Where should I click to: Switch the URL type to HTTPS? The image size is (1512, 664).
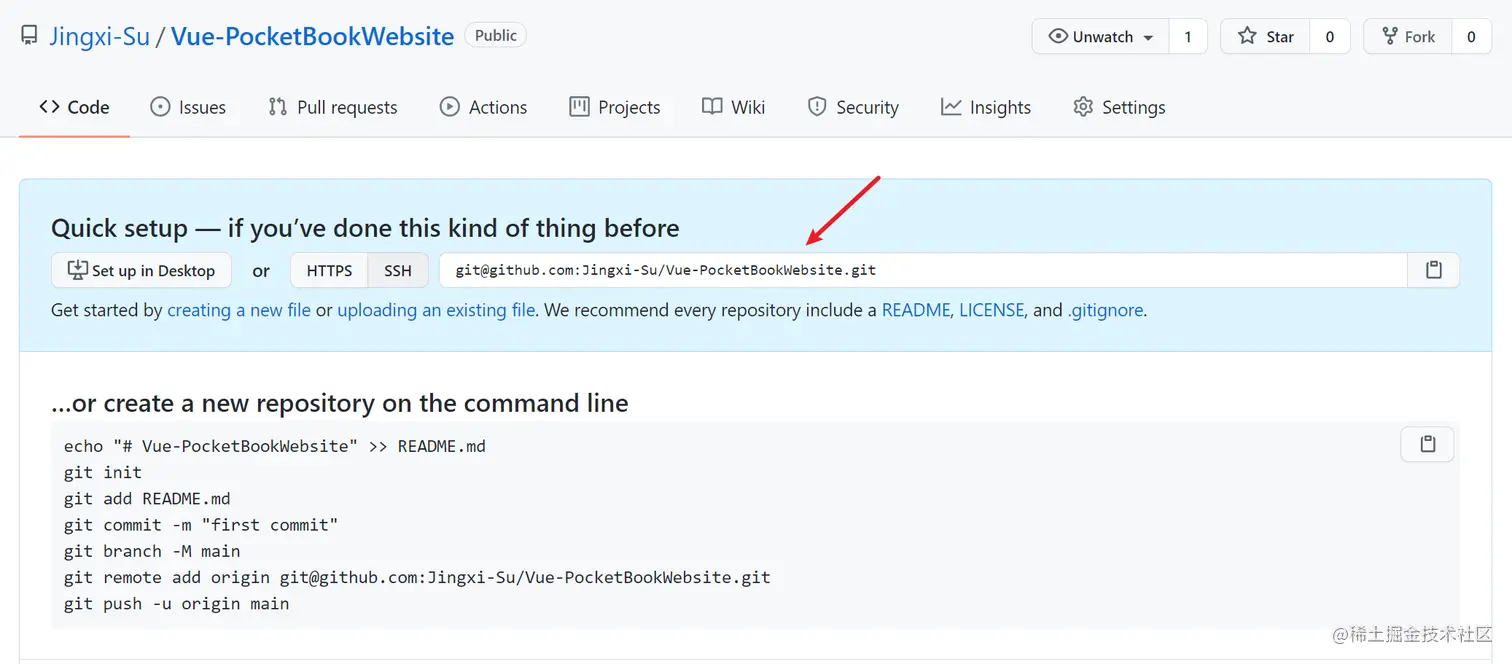329,270
